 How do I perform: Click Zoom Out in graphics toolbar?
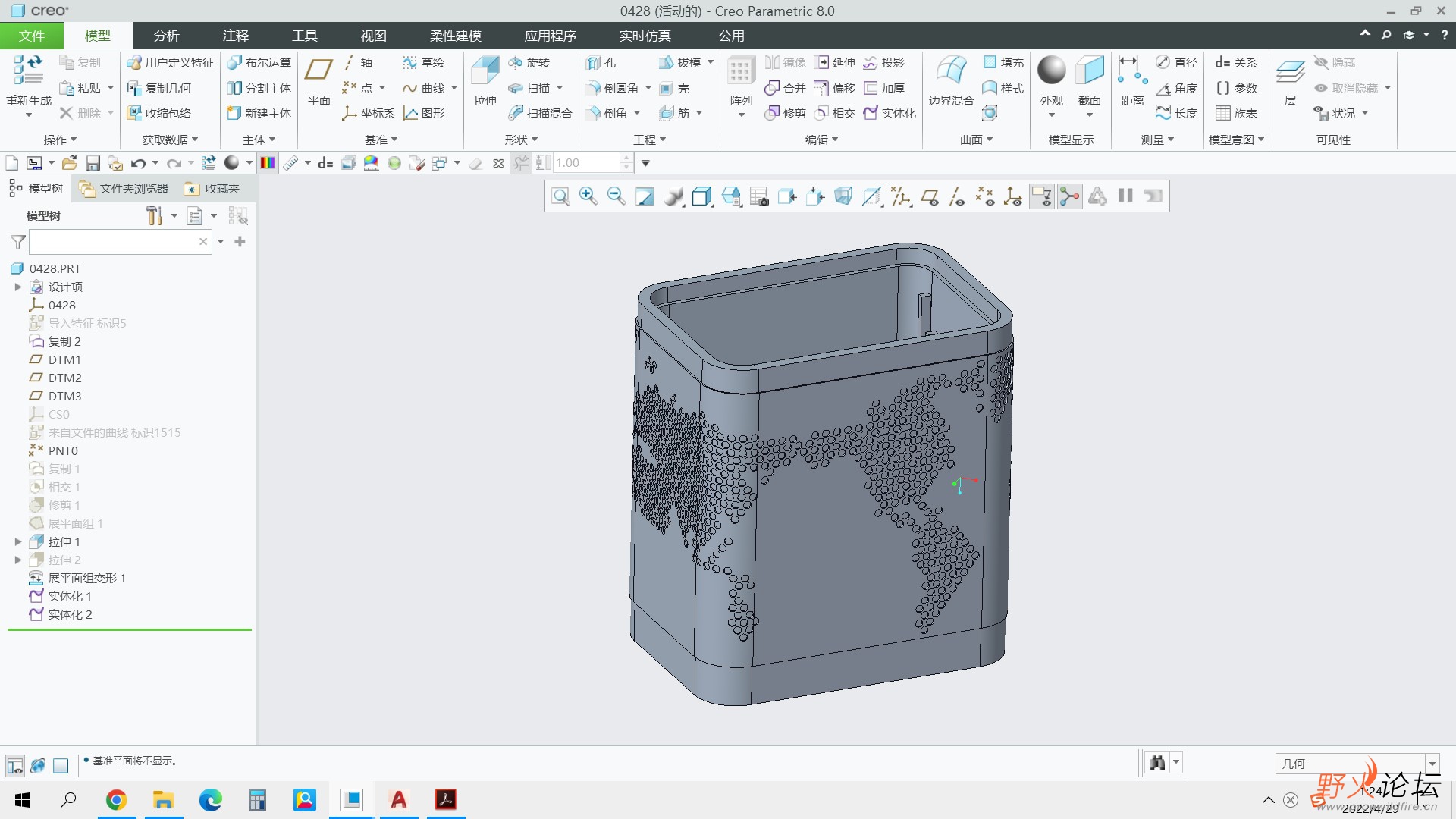click(617, 196)
